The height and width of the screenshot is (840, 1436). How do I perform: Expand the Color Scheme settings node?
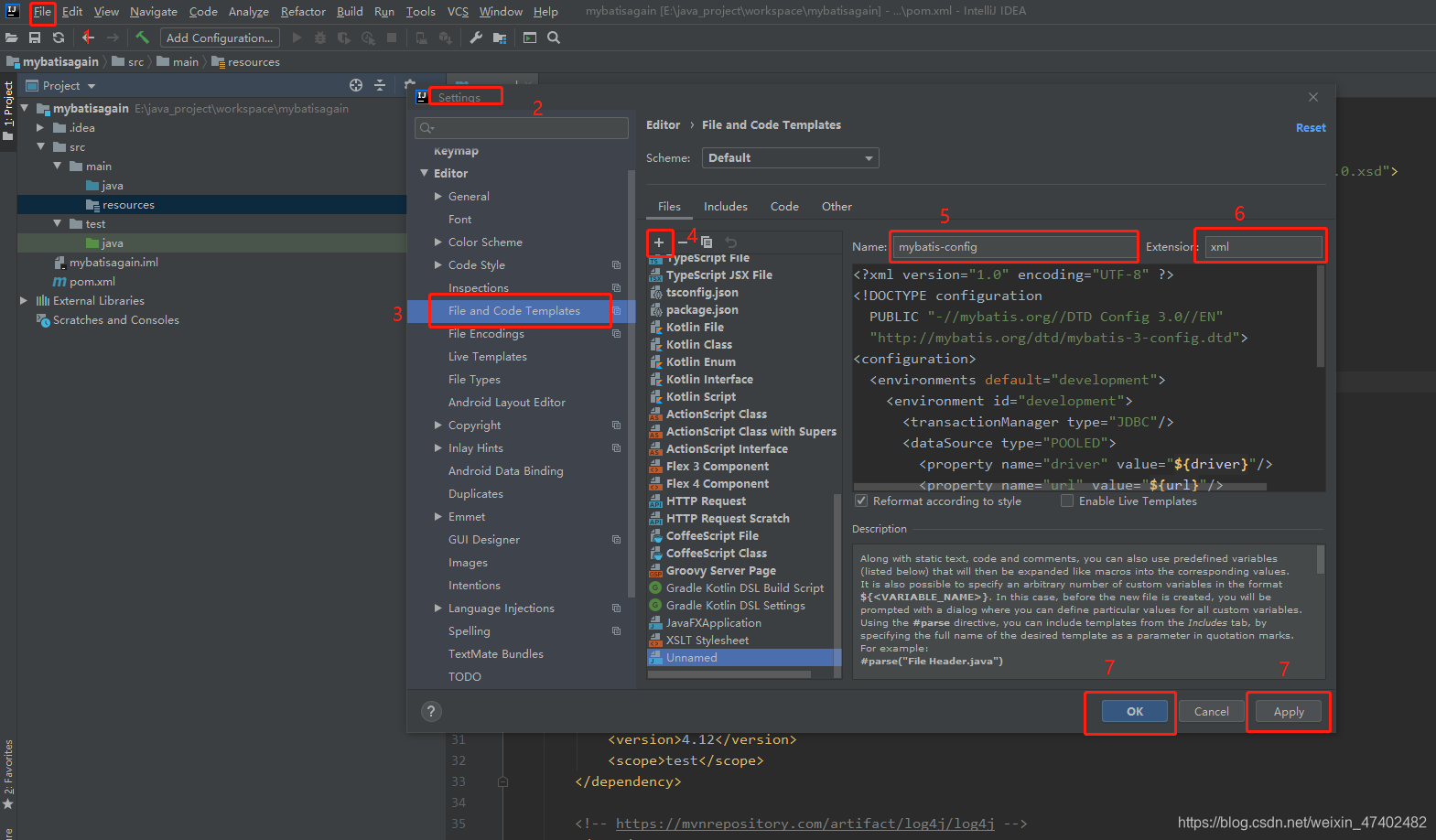click(x=438, y=242)
